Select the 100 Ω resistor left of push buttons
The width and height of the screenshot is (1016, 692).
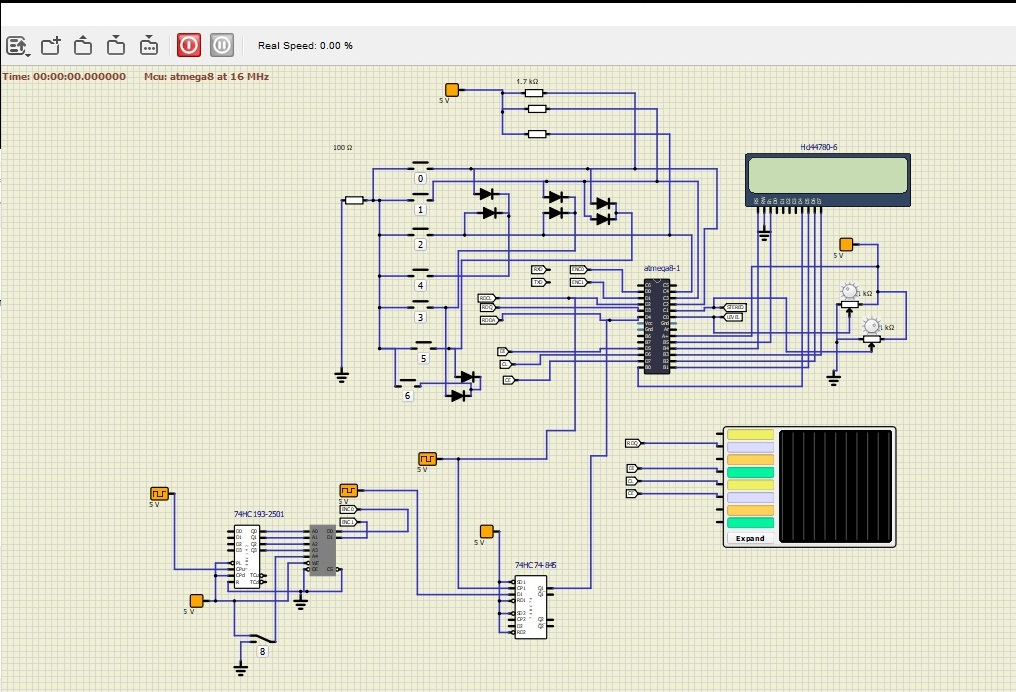(x=354, y=200)
